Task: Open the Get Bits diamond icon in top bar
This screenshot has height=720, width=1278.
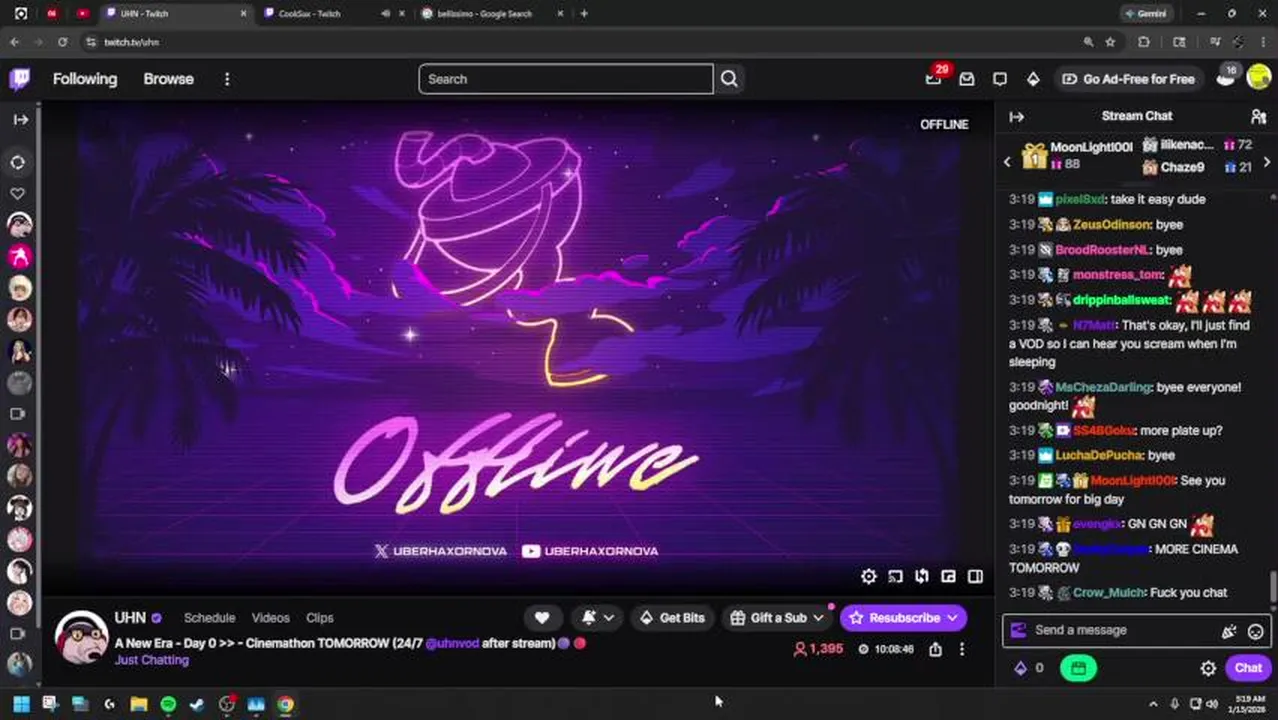Action: coord(1033,79)
